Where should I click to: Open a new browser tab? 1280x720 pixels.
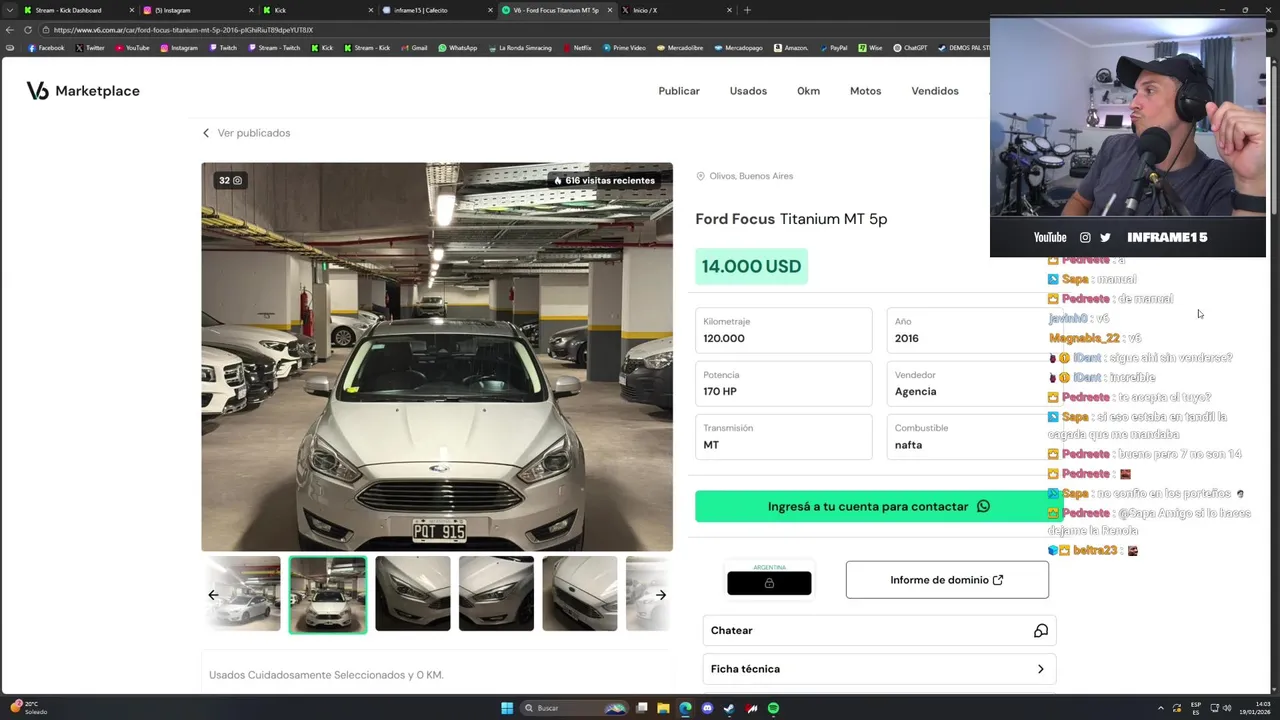point(747,10)
